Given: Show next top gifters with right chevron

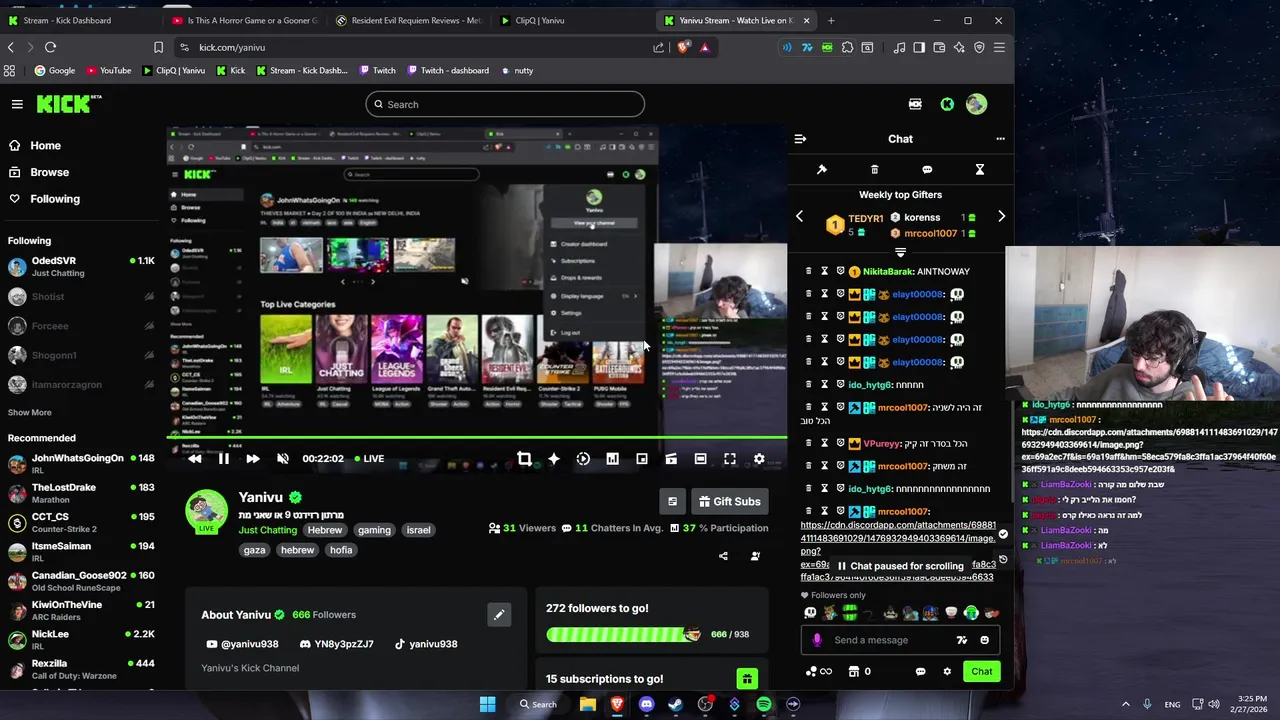Looking at the screenshot, I should 1001,217.
